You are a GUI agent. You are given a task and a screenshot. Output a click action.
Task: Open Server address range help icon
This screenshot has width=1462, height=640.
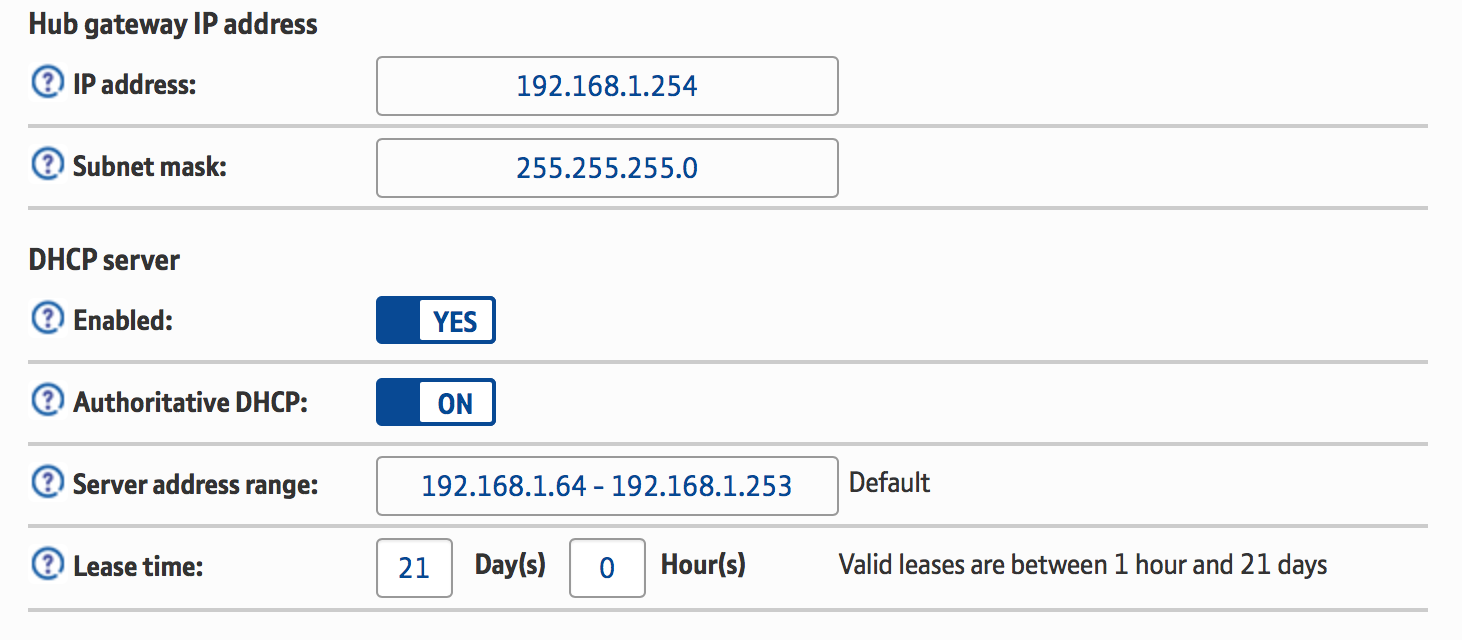click(47, 484)
